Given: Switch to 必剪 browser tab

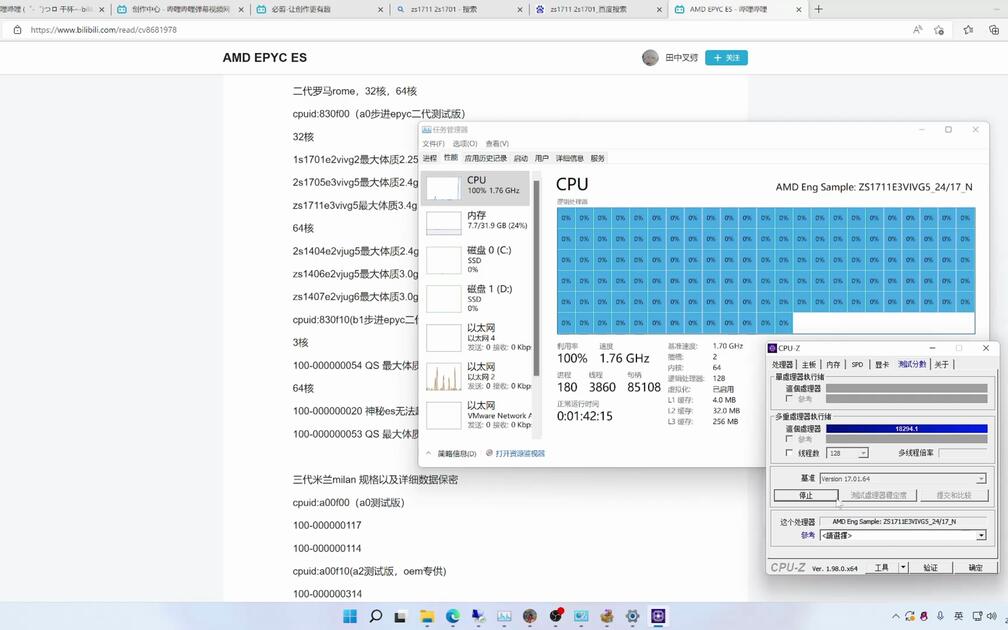Looking at the screenshot, I should (319, 10).
